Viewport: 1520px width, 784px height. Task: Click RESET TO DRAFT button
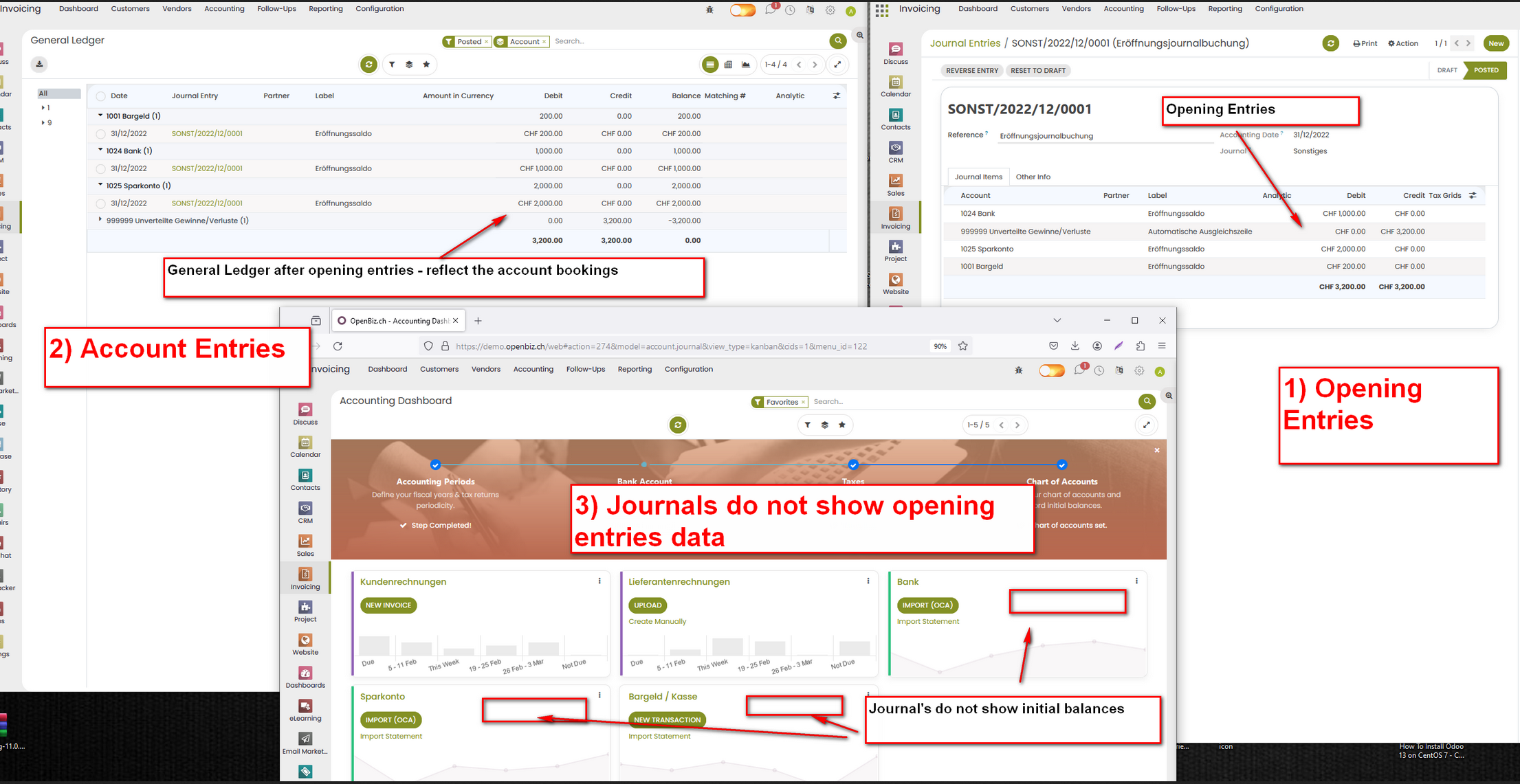point(1038,71)
